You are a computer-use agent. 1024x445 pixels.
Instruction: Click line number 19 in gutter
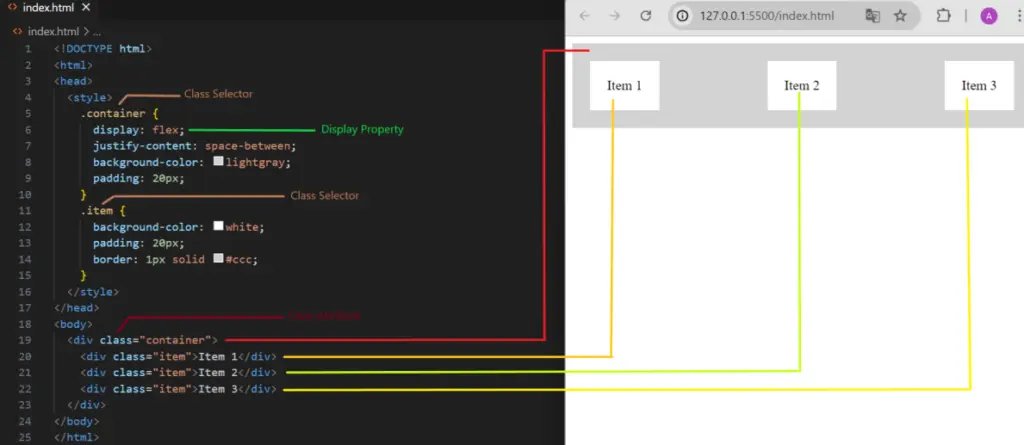coord(25,340)
